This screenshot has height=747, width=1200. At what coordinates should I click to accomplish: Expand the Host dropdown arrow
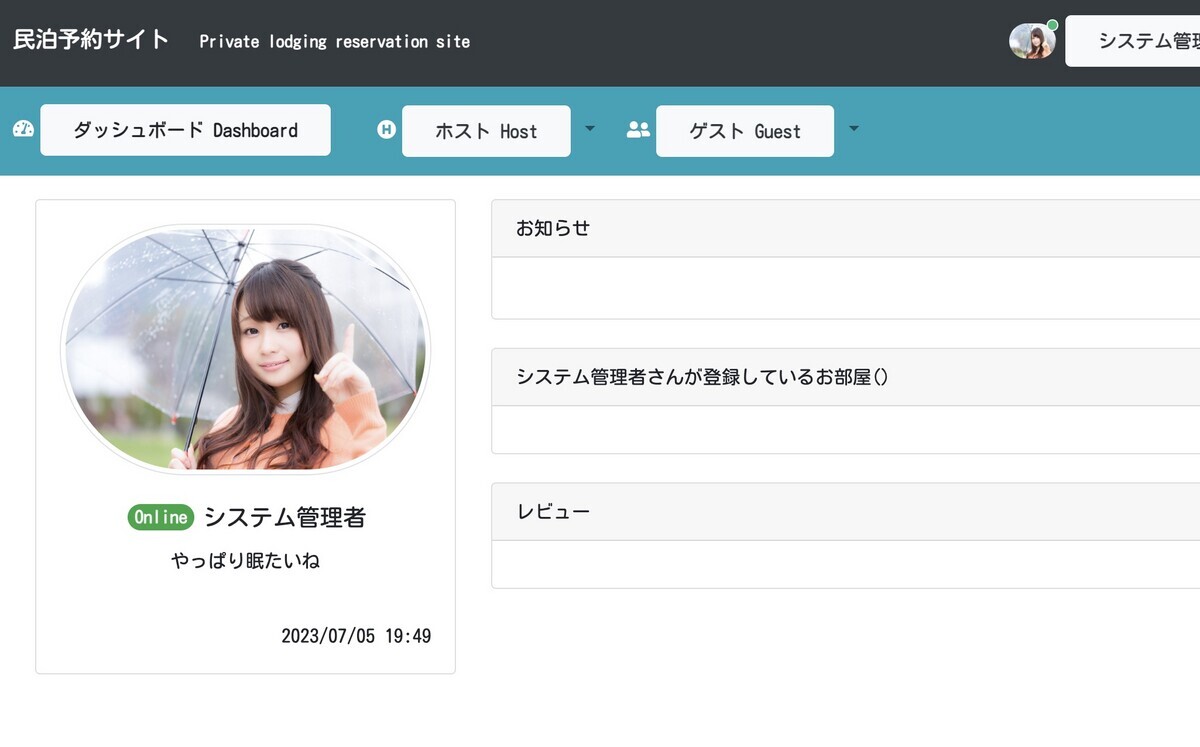point(589,128)
